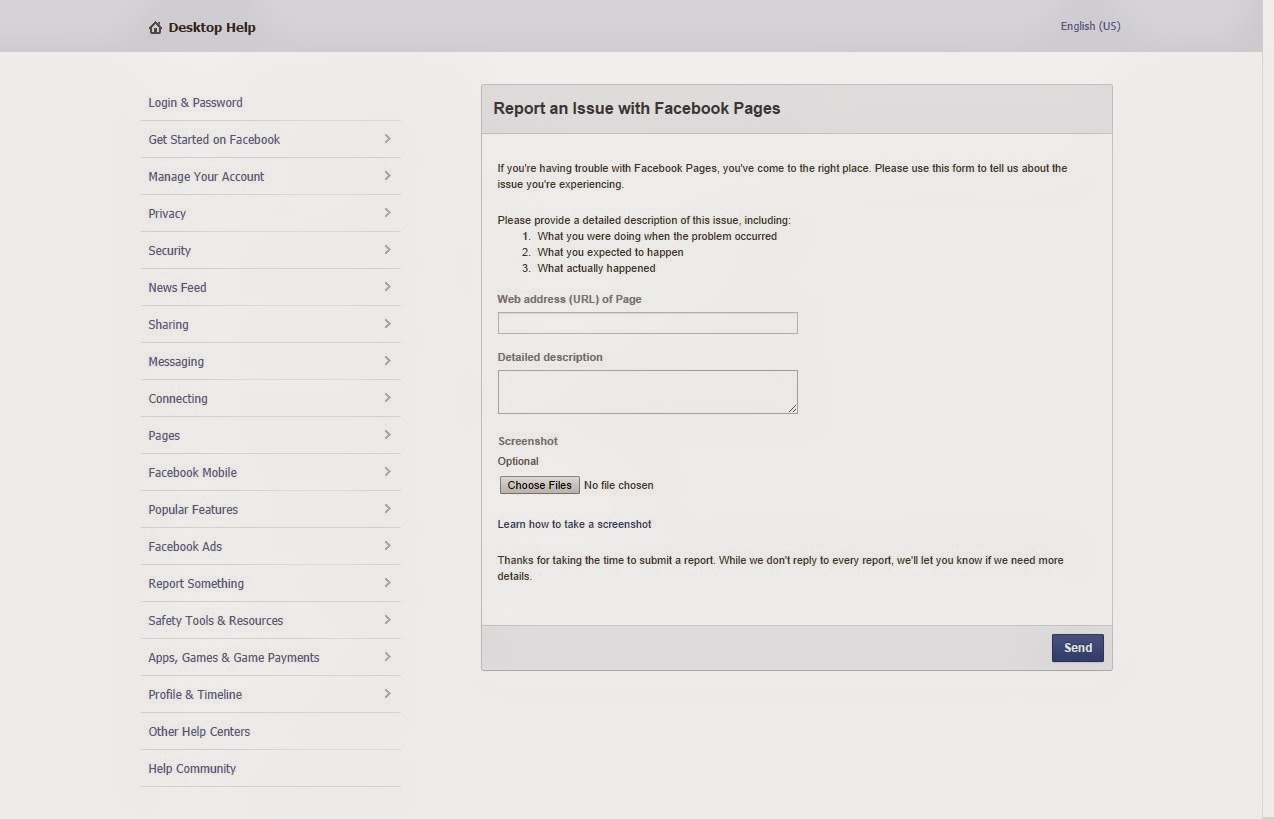This screenshot has width=1274, height=819.
Task: Expand the Facebook Ads chevron
Action: pos(387,546)
